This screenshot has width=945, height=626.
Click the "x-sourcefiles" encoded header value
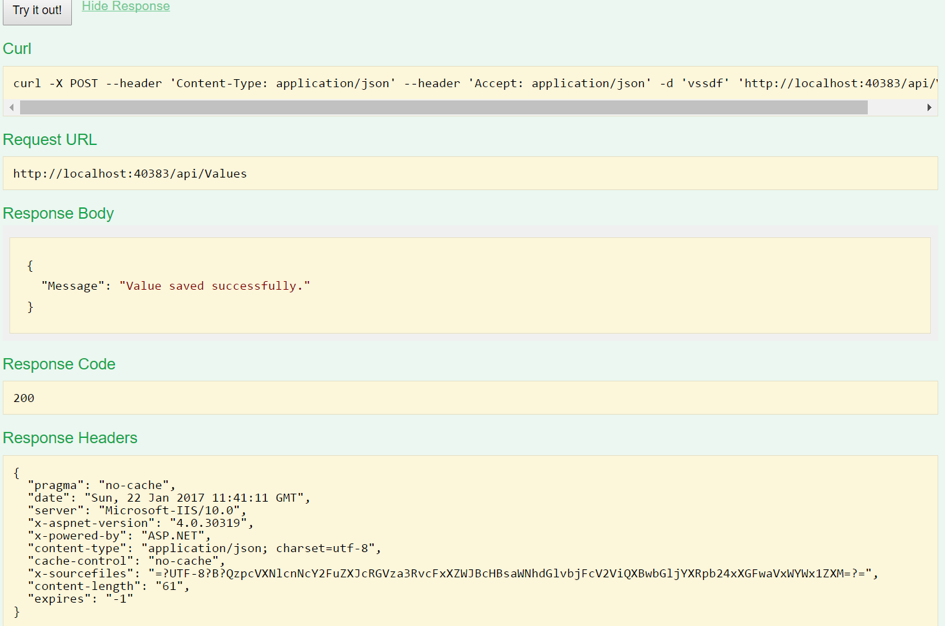(510, 574)
